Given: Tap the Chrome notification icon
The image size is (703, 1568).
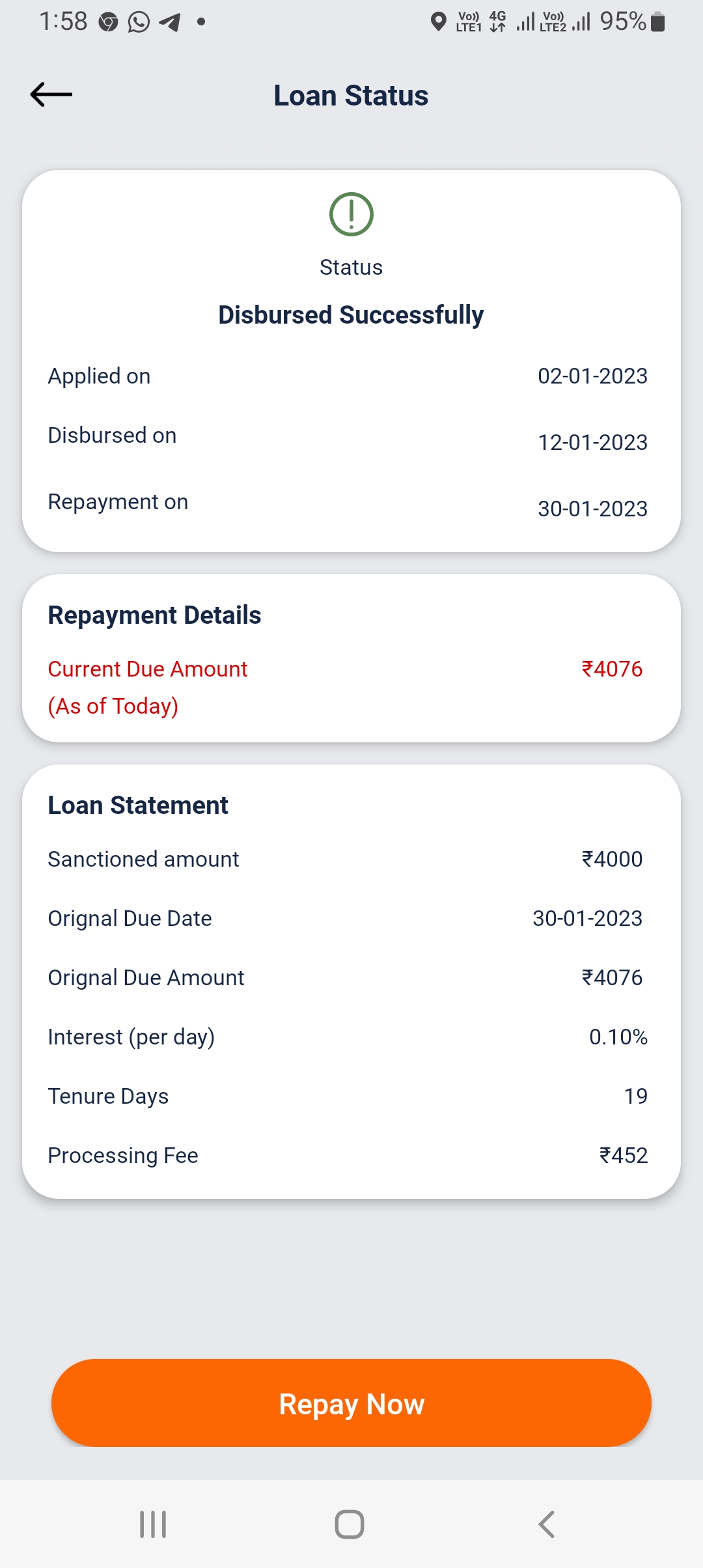Looking at the screenshot, I should (x=108, y=22).
